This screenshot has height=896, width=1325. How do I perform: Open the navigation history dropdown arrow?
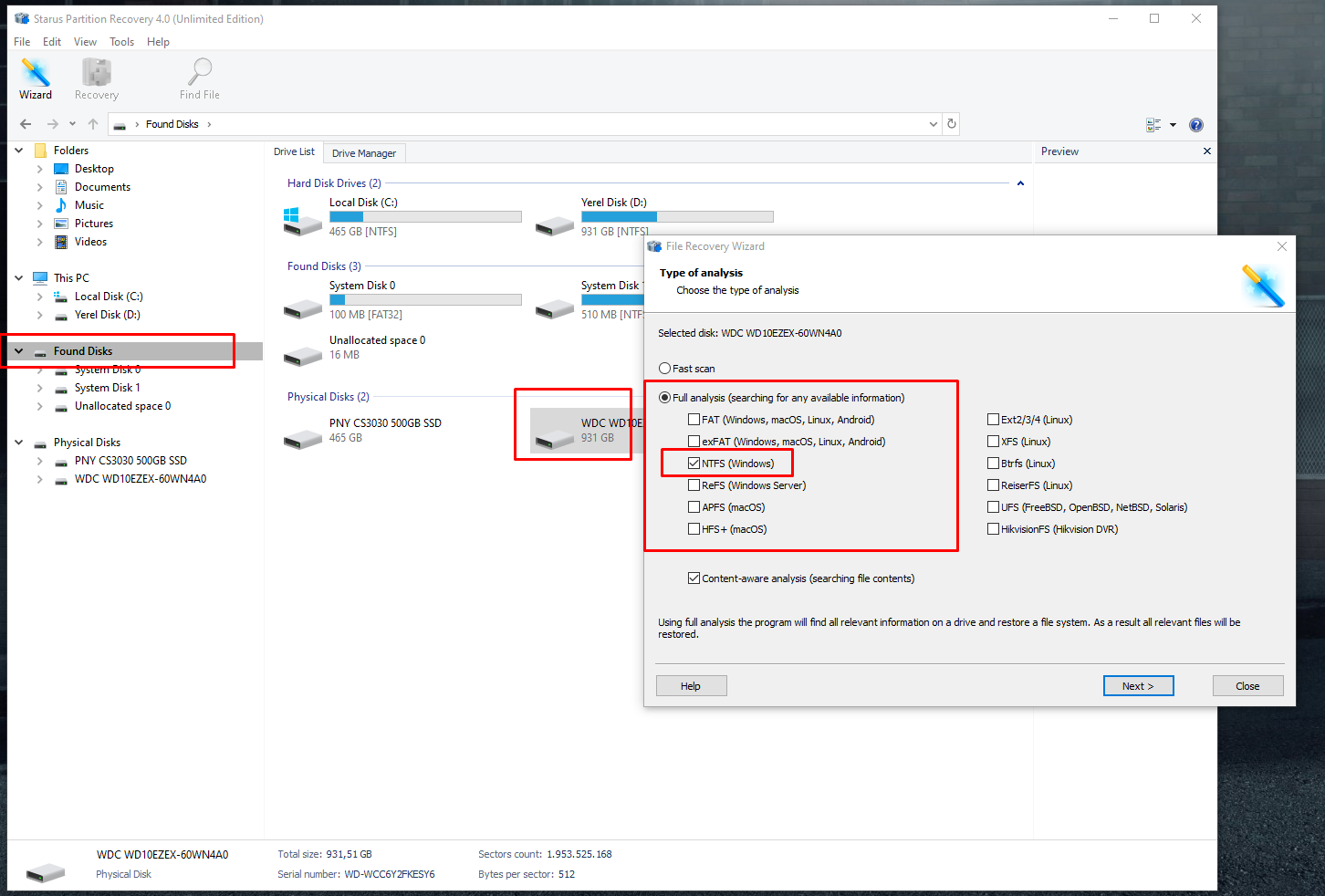pyautogui.click(x=72, y=124)
